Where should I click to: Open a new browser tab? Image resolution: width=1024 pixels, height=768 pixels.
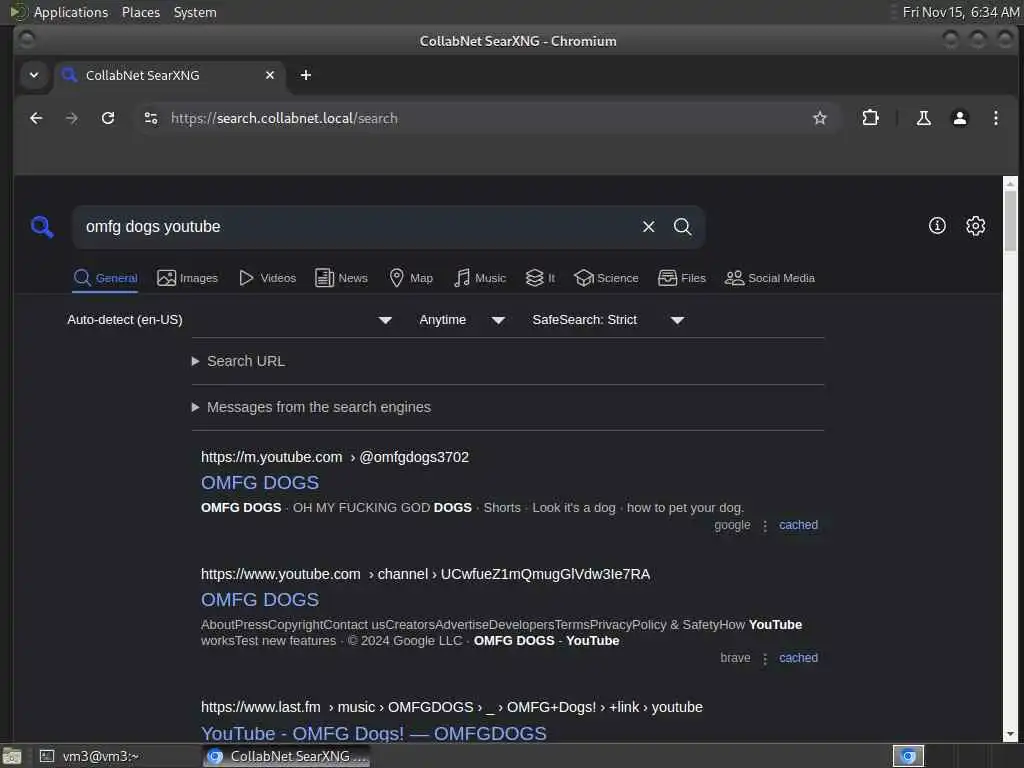click(306, 75)
